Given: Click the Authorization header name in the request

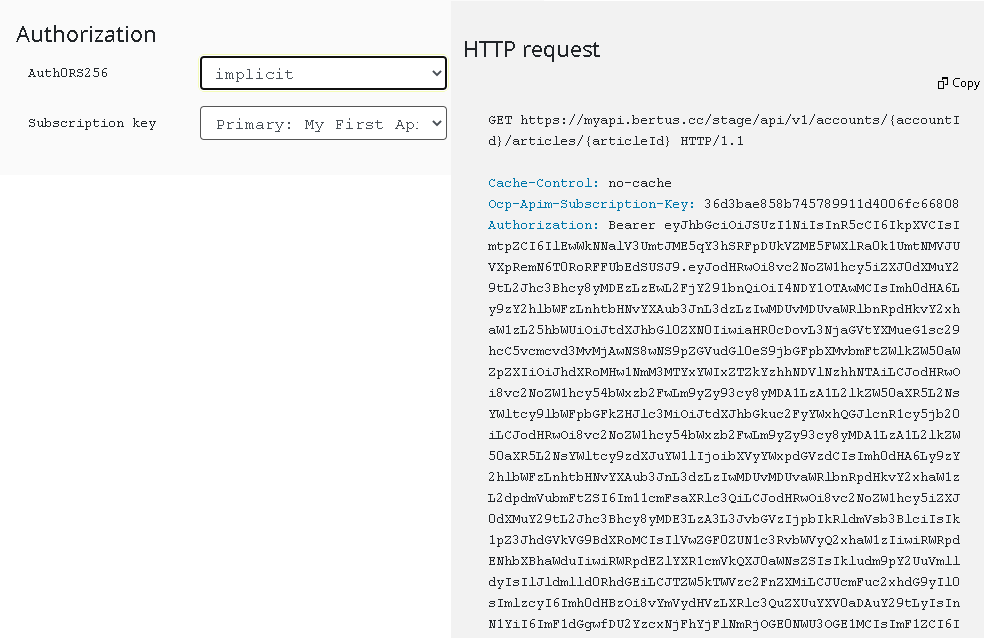Looking at the screenshot, I should click(543, 225).
